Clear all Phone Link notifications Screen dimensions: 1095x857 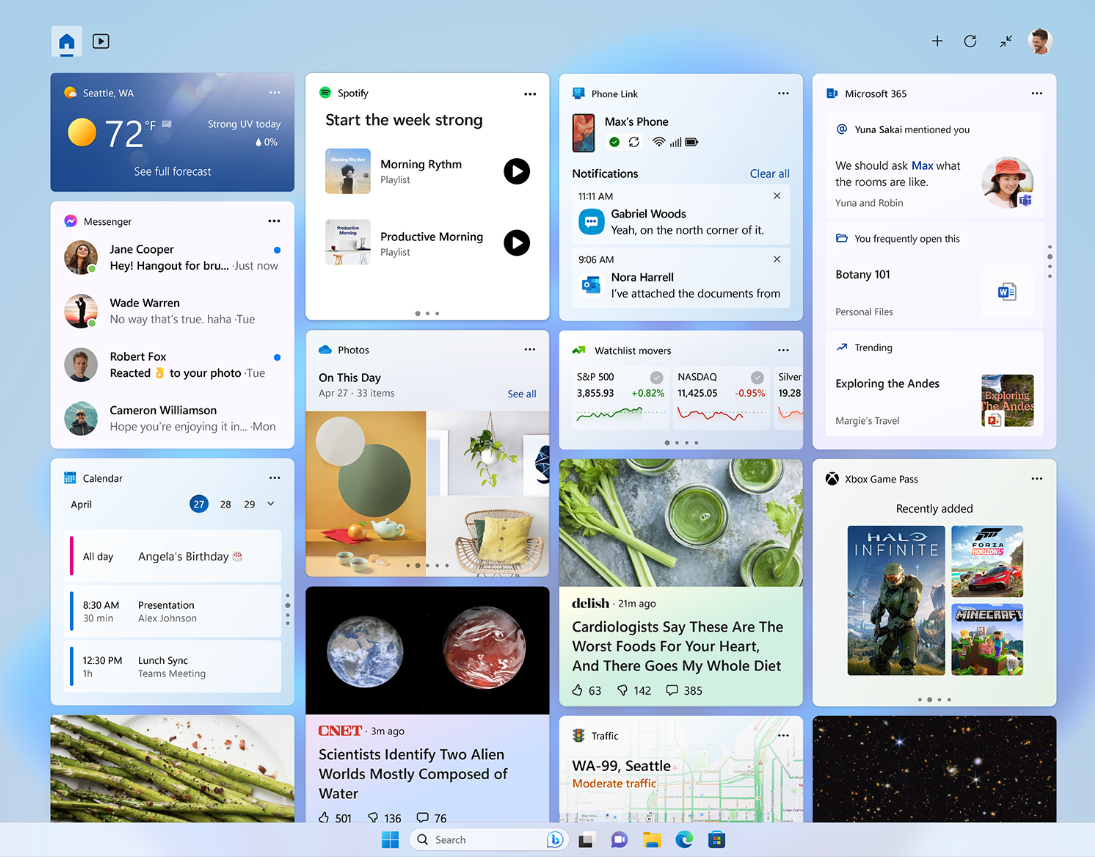click(769, 173)
